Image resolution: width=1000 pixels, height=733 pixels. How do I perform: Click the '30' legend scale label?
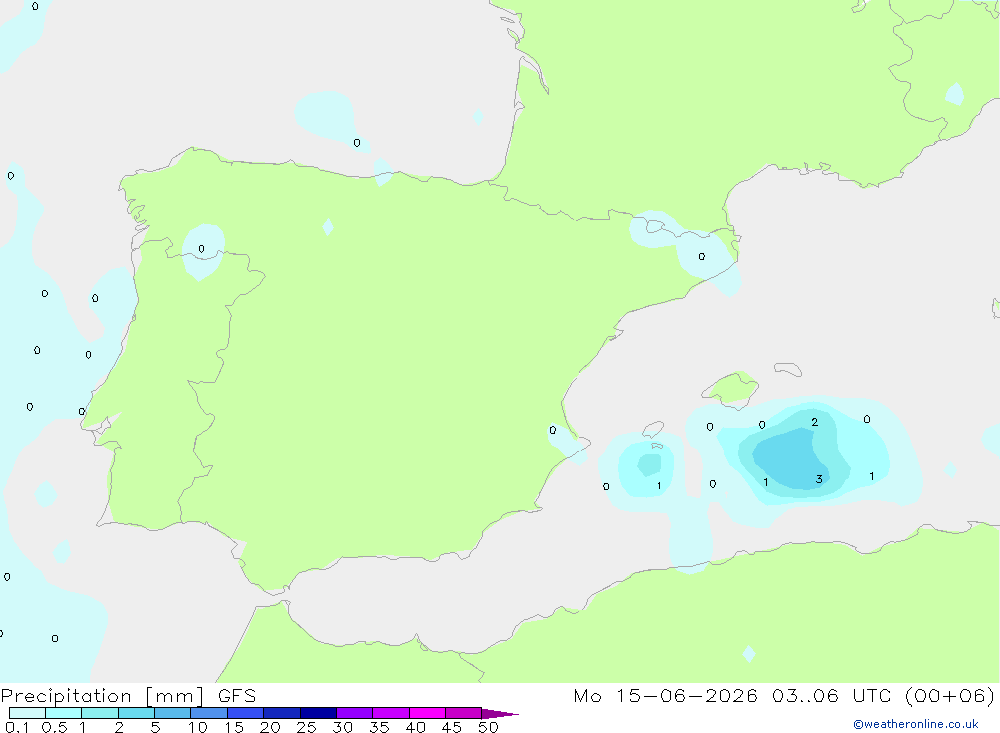pyautogui.click(x=343, y=727)
